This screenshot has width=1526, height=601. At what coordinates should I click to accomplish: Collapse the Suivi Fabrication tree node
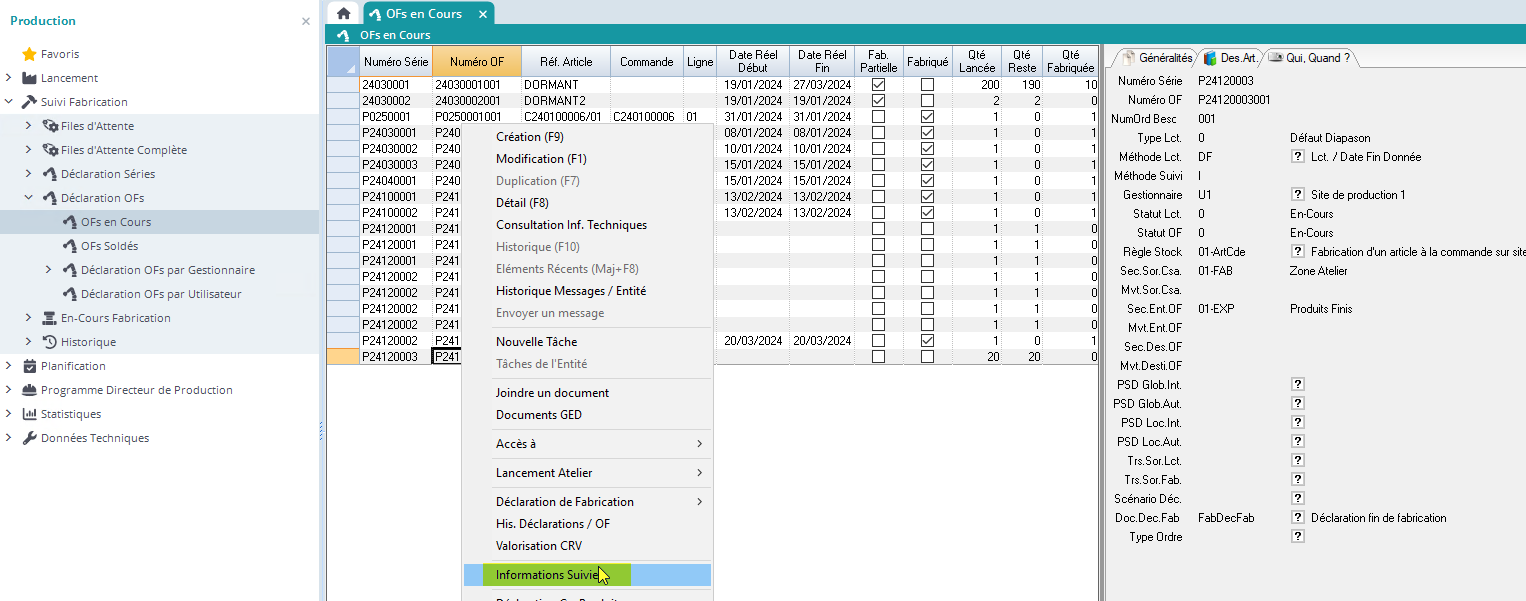coord(9,102)
